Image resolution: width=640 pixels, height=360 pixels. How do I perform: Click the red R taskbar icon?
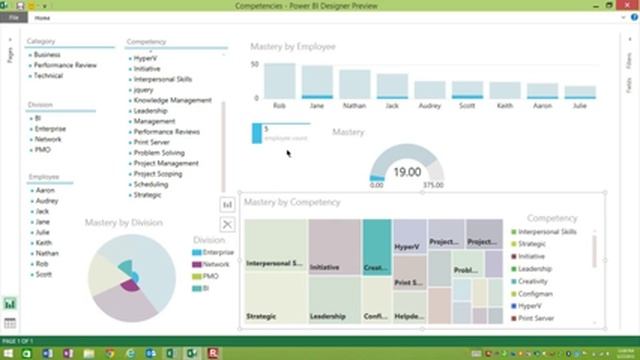(x=213, y=353)
